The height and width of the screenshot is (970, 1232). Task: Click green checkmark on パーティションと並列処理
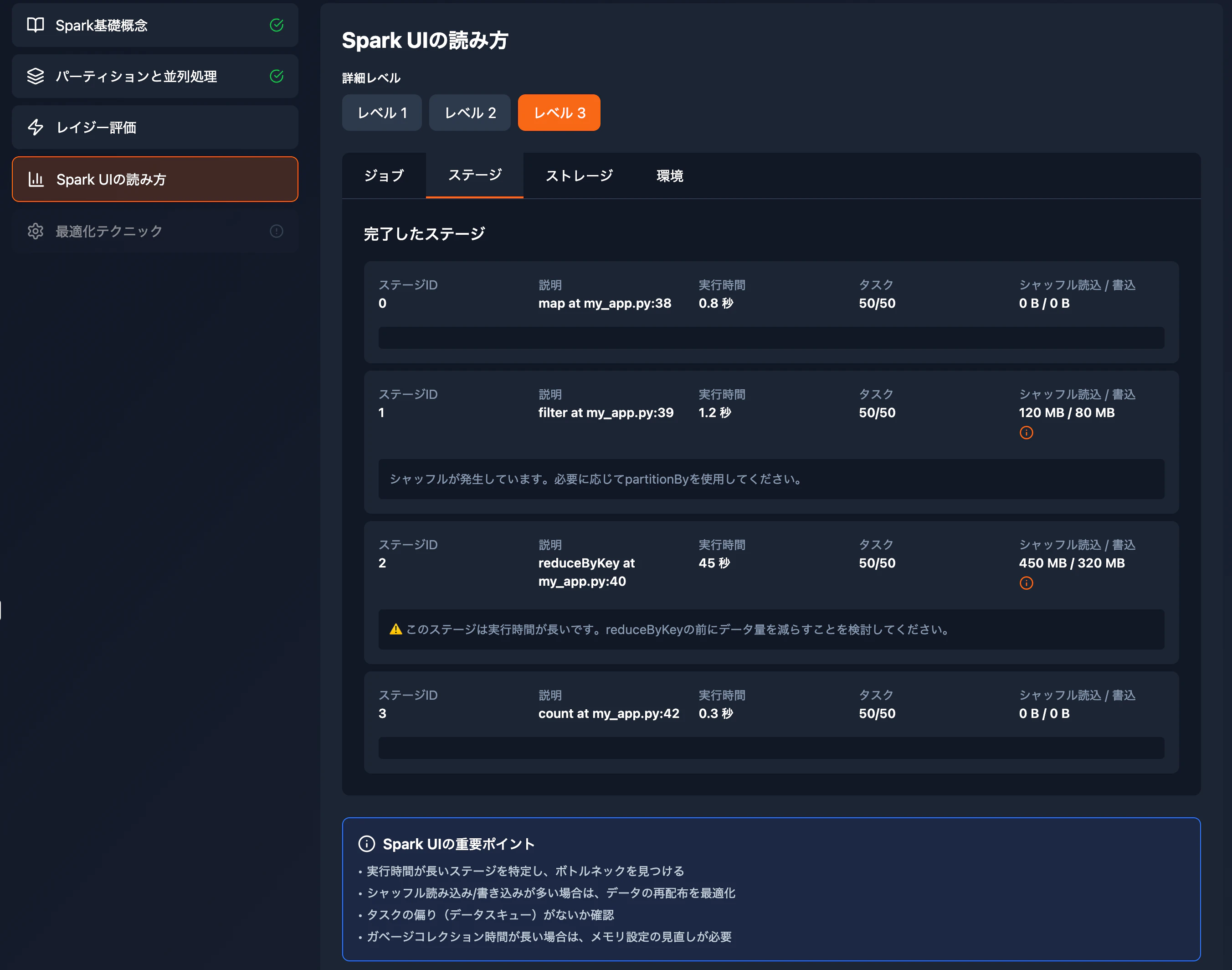tap(277, 76)
